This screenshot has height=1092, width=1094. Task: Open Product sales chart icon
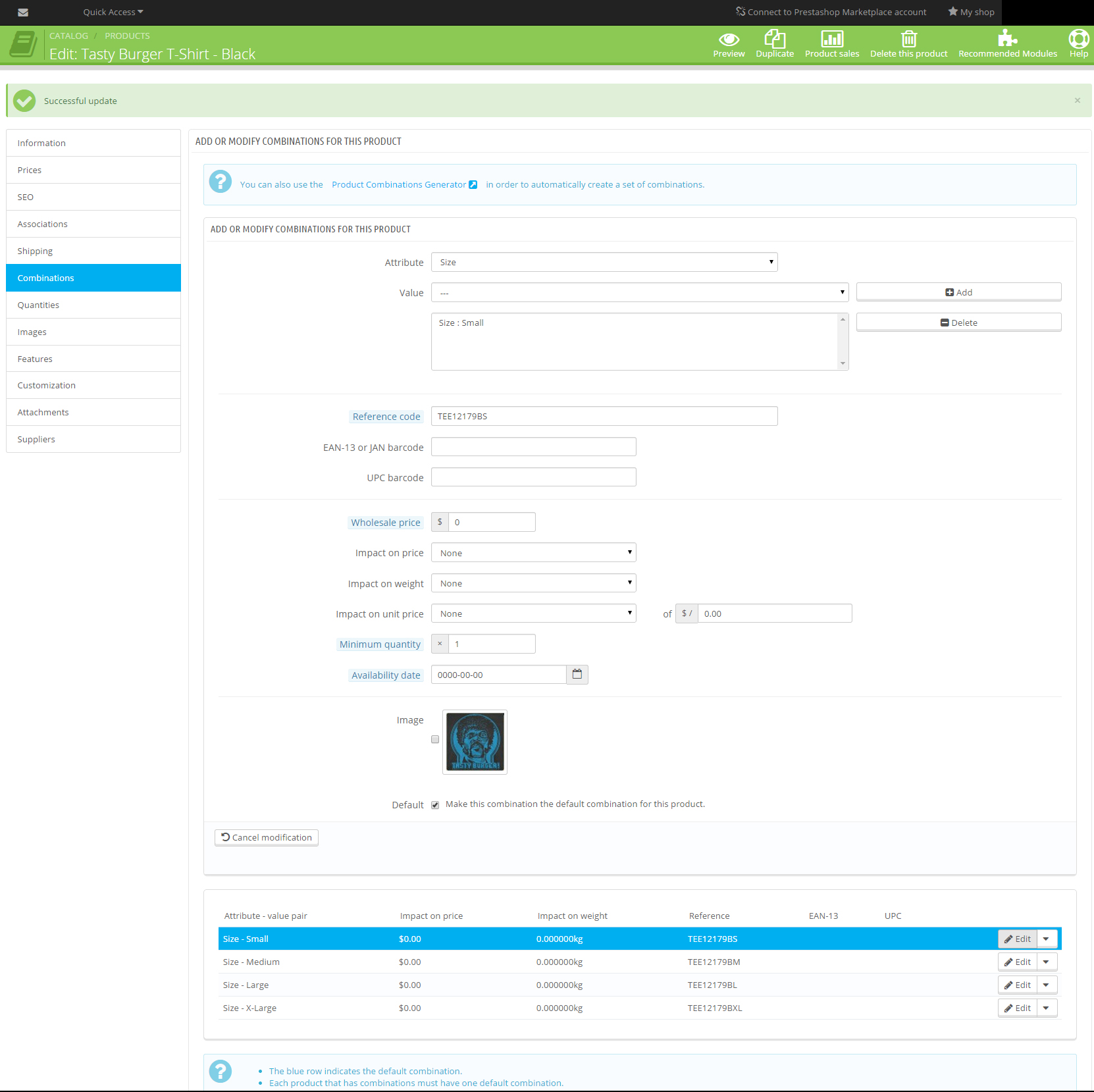(x=832, y=39)
